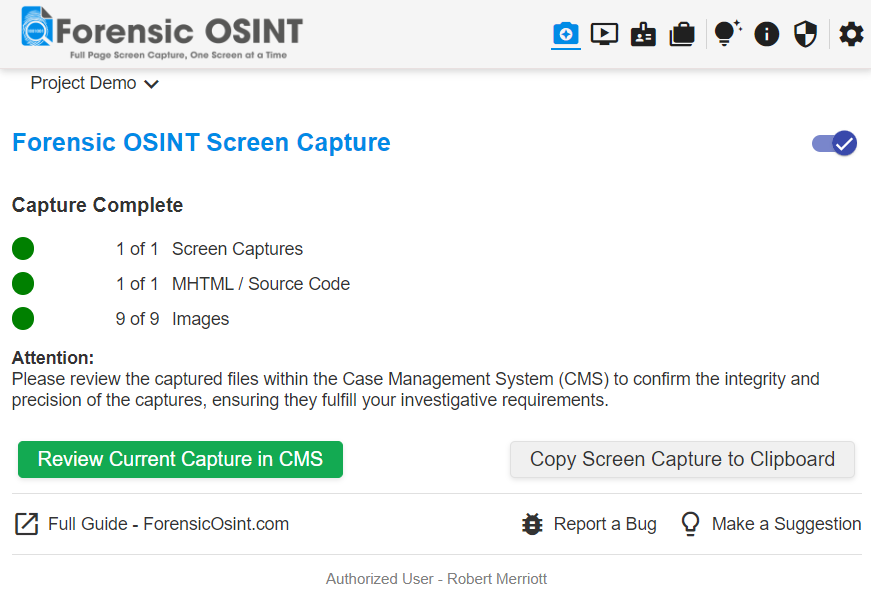The width and height of the screenshot is (871, 597).
Task: Open the briefcase case management icon
Action: click(682, 34)
